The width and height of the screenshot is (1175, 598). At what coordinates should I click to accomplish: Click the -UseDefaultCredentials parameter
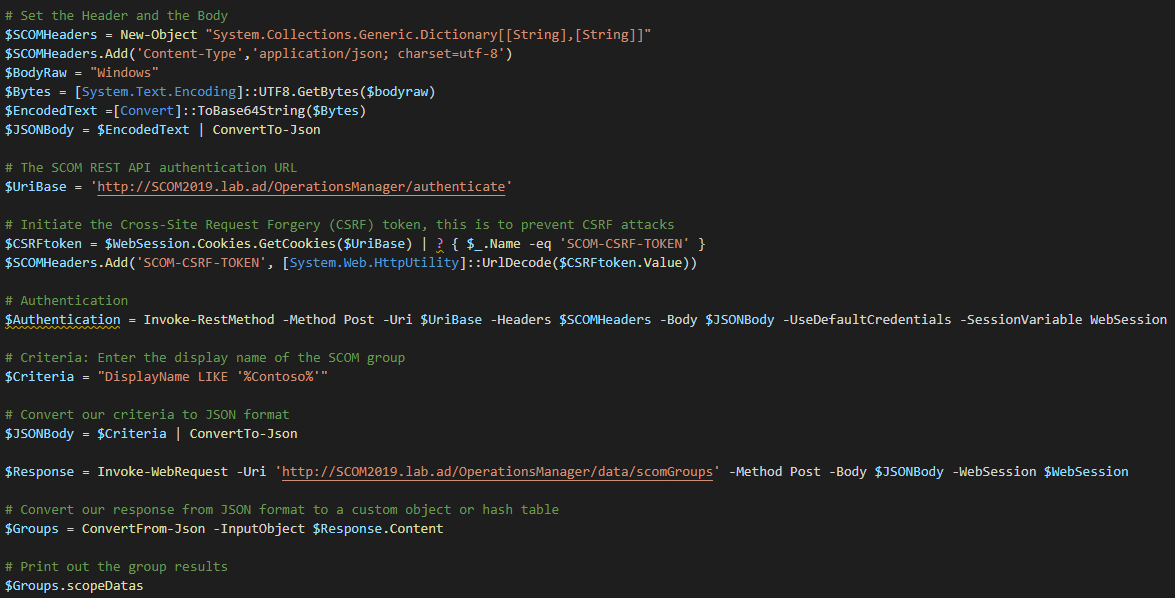click(x=867, y=320)
